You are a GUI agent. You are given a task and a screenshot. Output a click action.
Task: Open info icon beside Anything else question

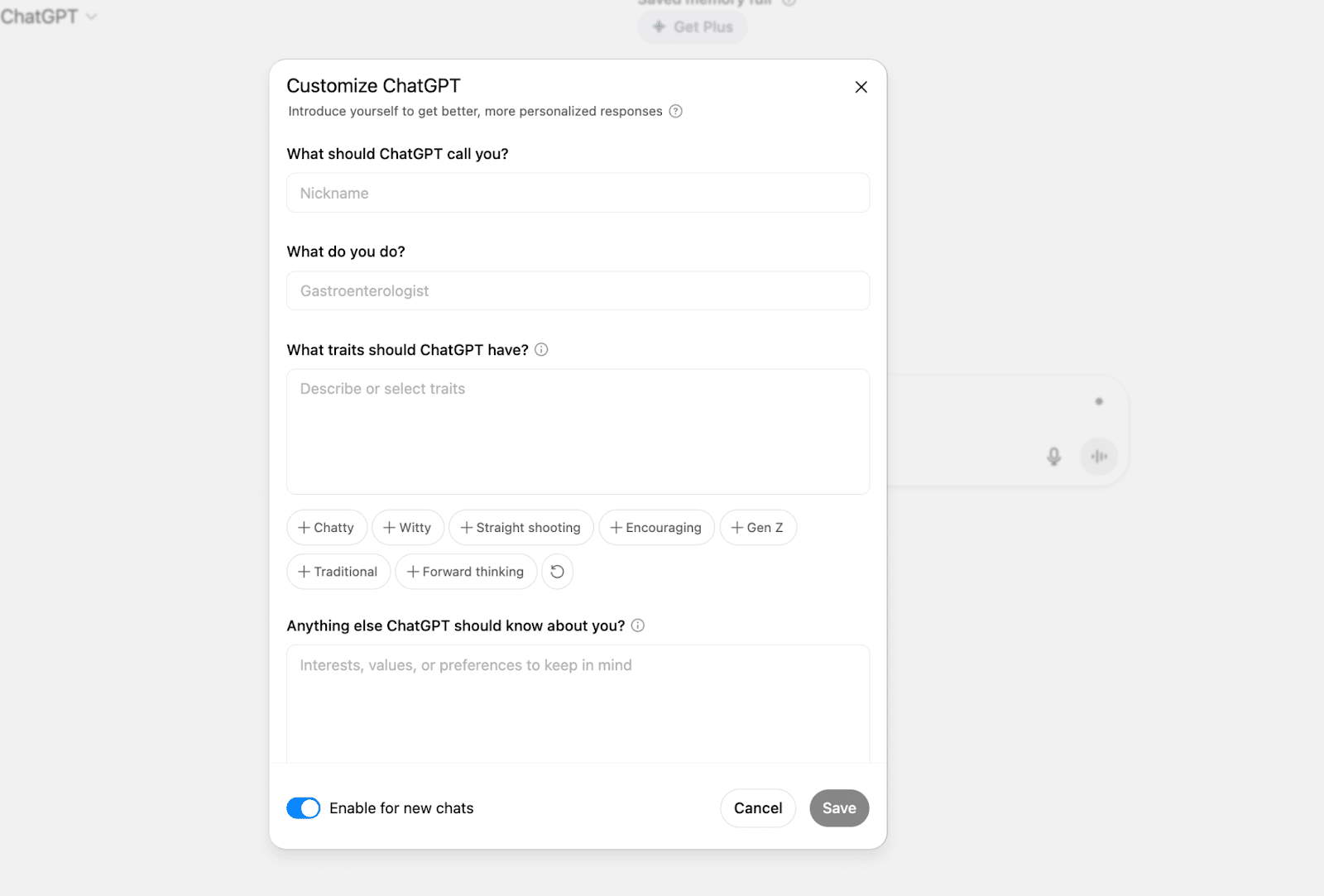coord(638,625)
